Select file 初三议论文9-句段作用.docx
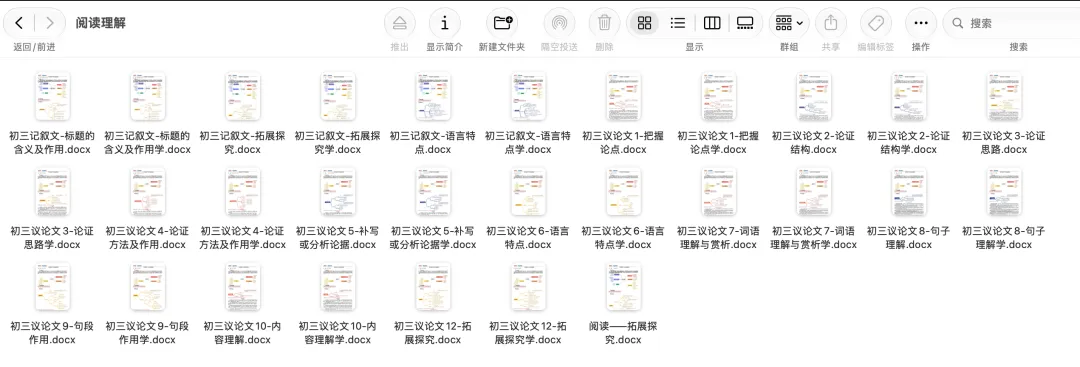 point(52,304)
